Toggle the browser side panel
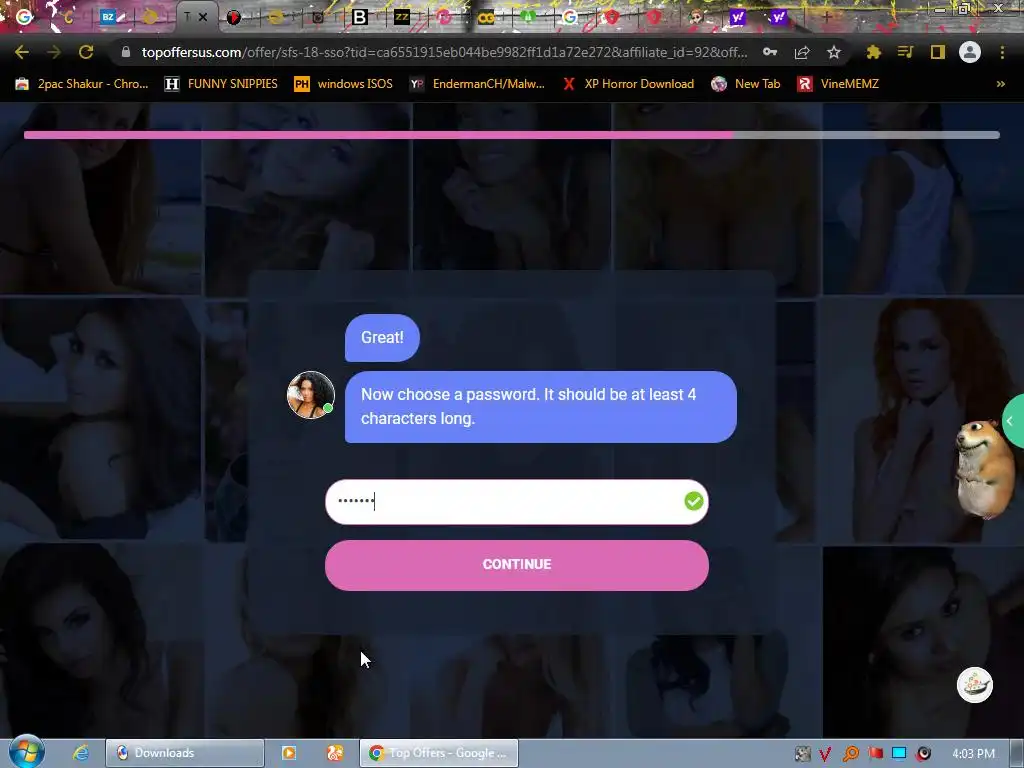Image resolution: width=1024 pixels, height=768 pixels. pos(938,52)
